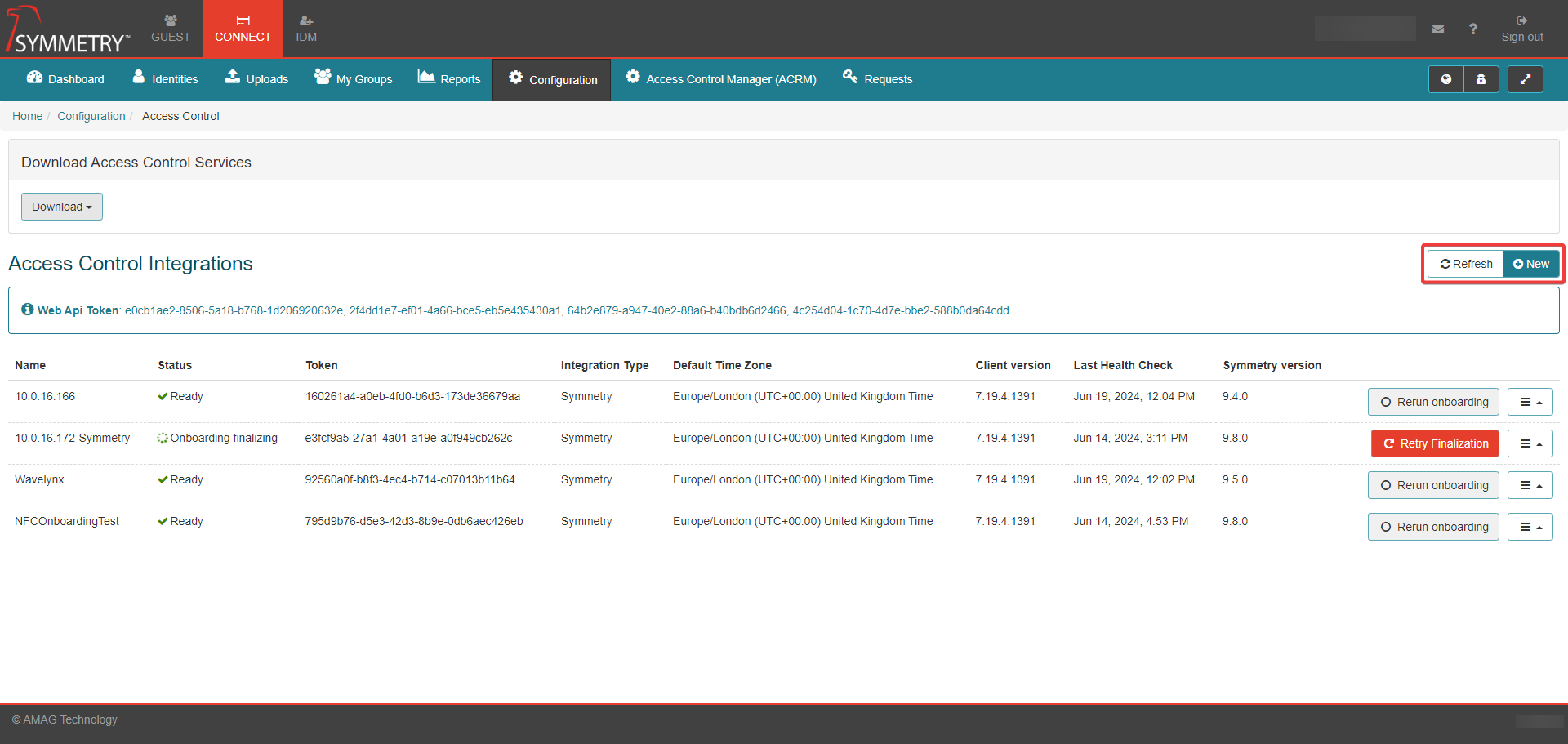The height and width of the screenshot is (744, 1568).
Task: Click the Configuration breadcrumb link
Action: pyautogui.click(x=91, y=116)
